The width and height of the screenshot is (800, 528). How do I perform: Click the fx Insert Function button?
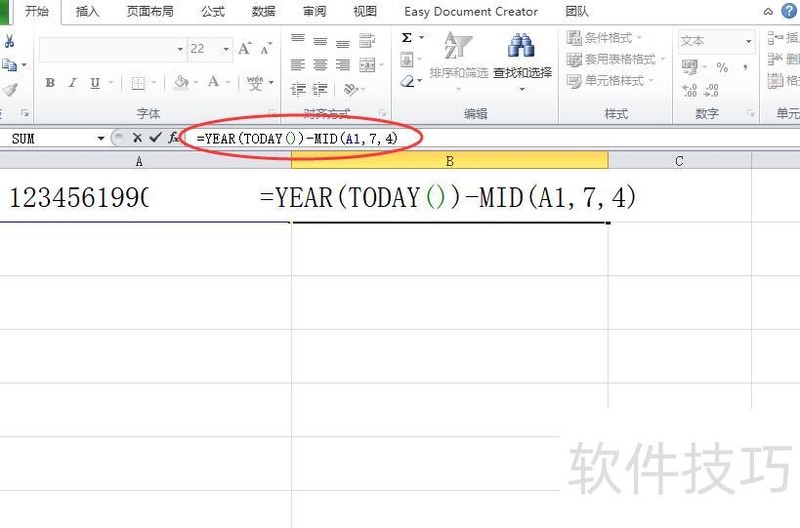(x=173, y=137)
